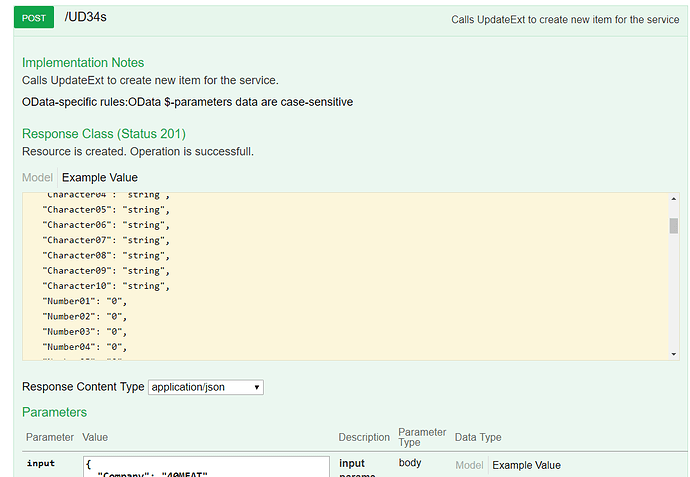Click the example box scrollbar track below the thumb
Screen dimensions: 690x477
674,300
